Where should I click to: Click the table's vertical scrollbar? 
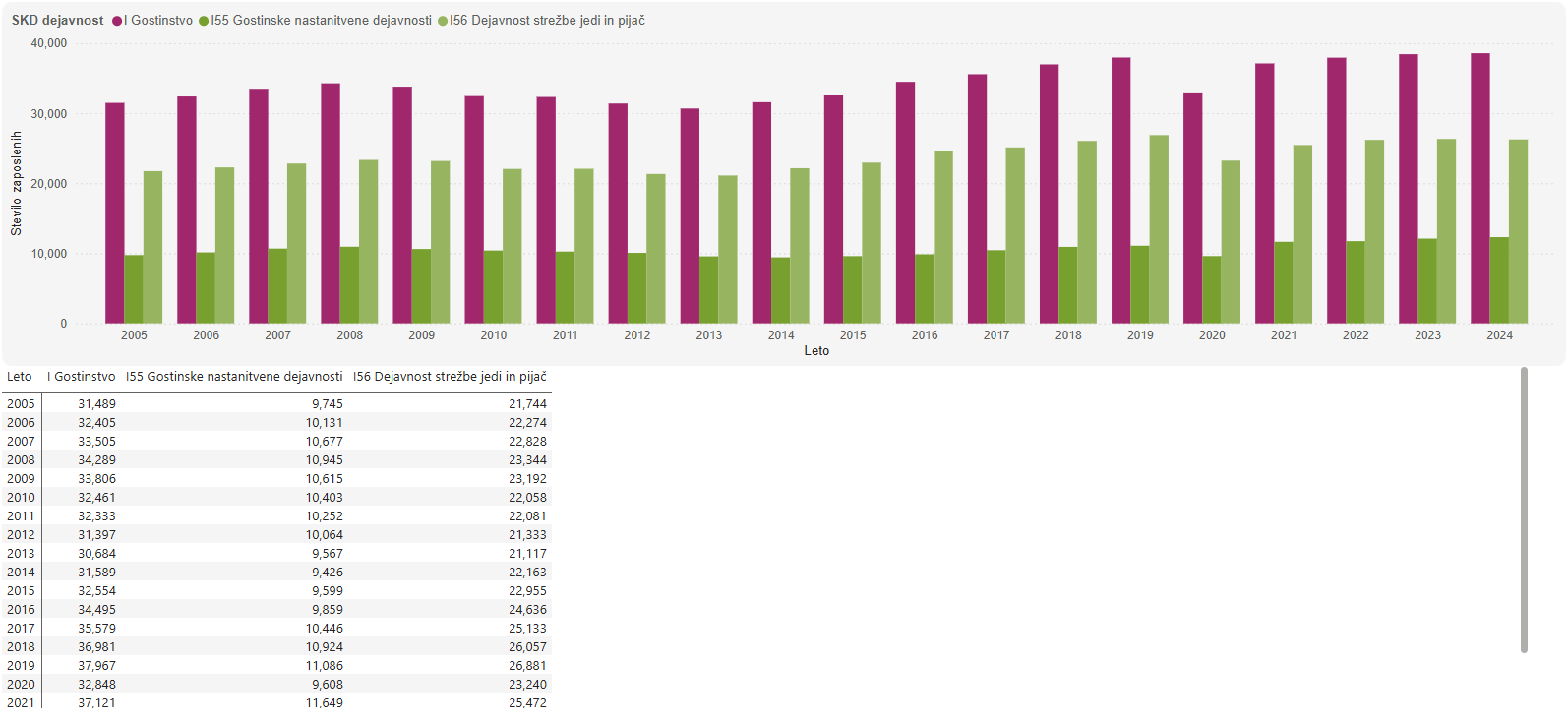[1524, 510]
